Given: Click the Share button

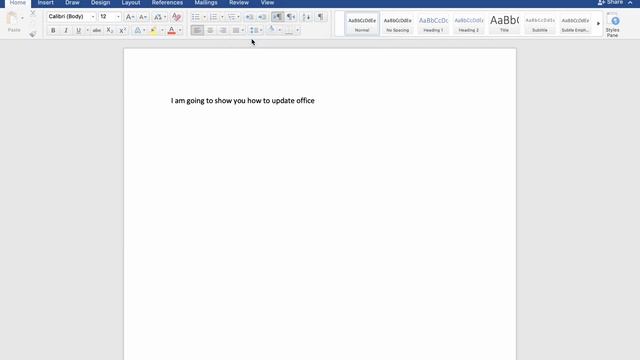Looking at the screenshot, I should pyautogui.click(x=610, y=2).
